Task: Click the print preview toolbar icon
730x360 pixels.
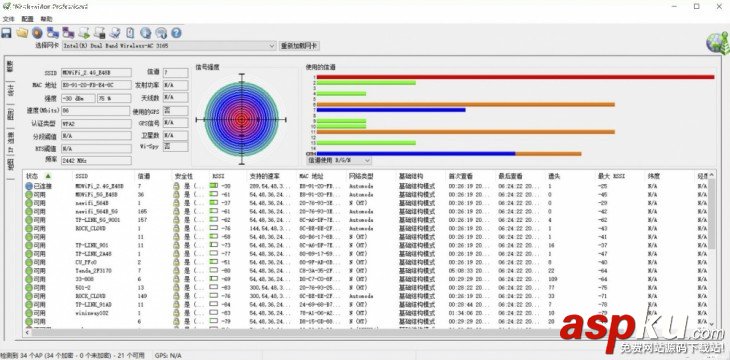Action: click(115, 33)
